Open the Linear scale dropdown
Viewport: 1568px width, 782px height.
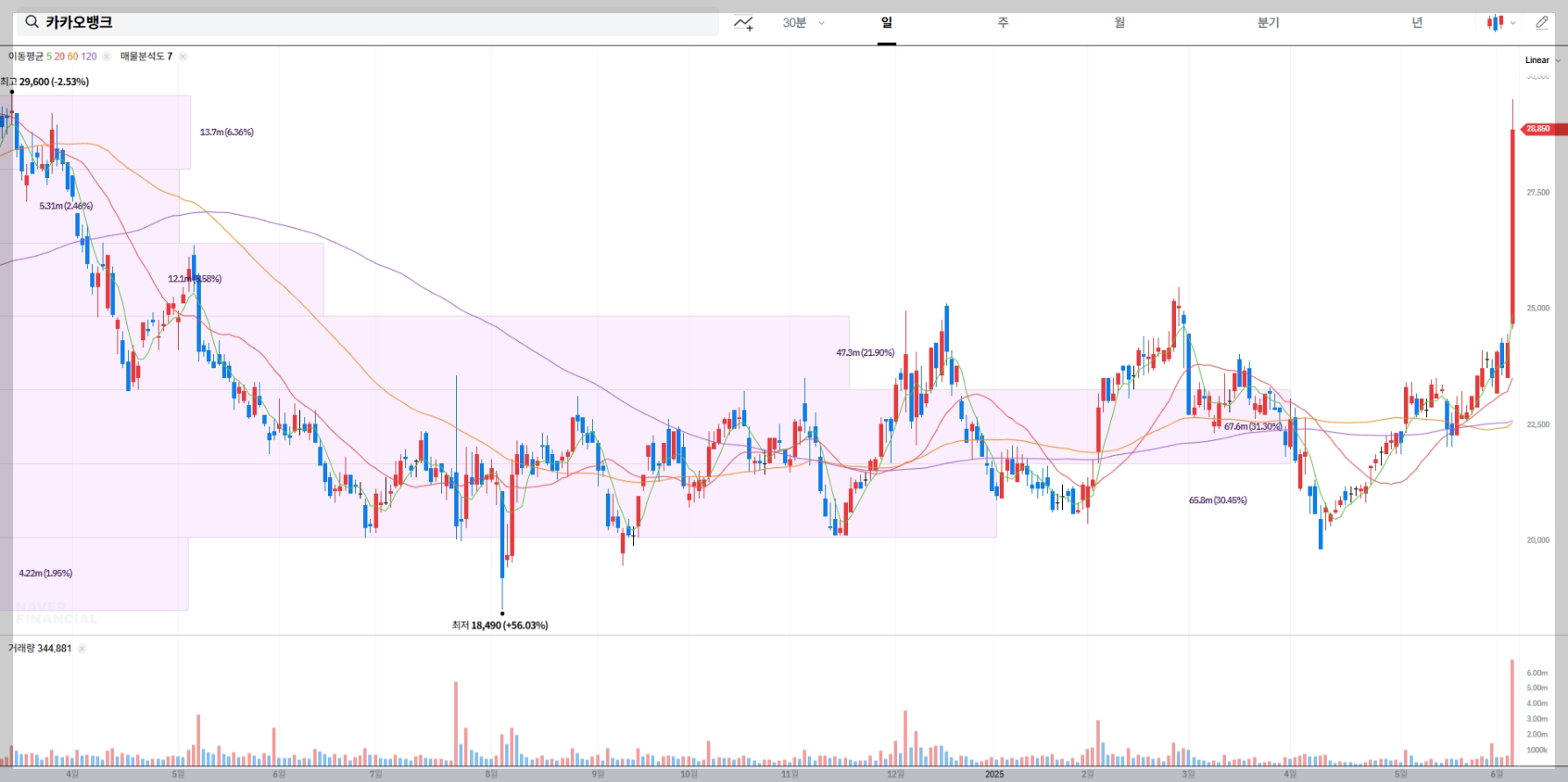pyautogui.click(x=1543, y=60)
